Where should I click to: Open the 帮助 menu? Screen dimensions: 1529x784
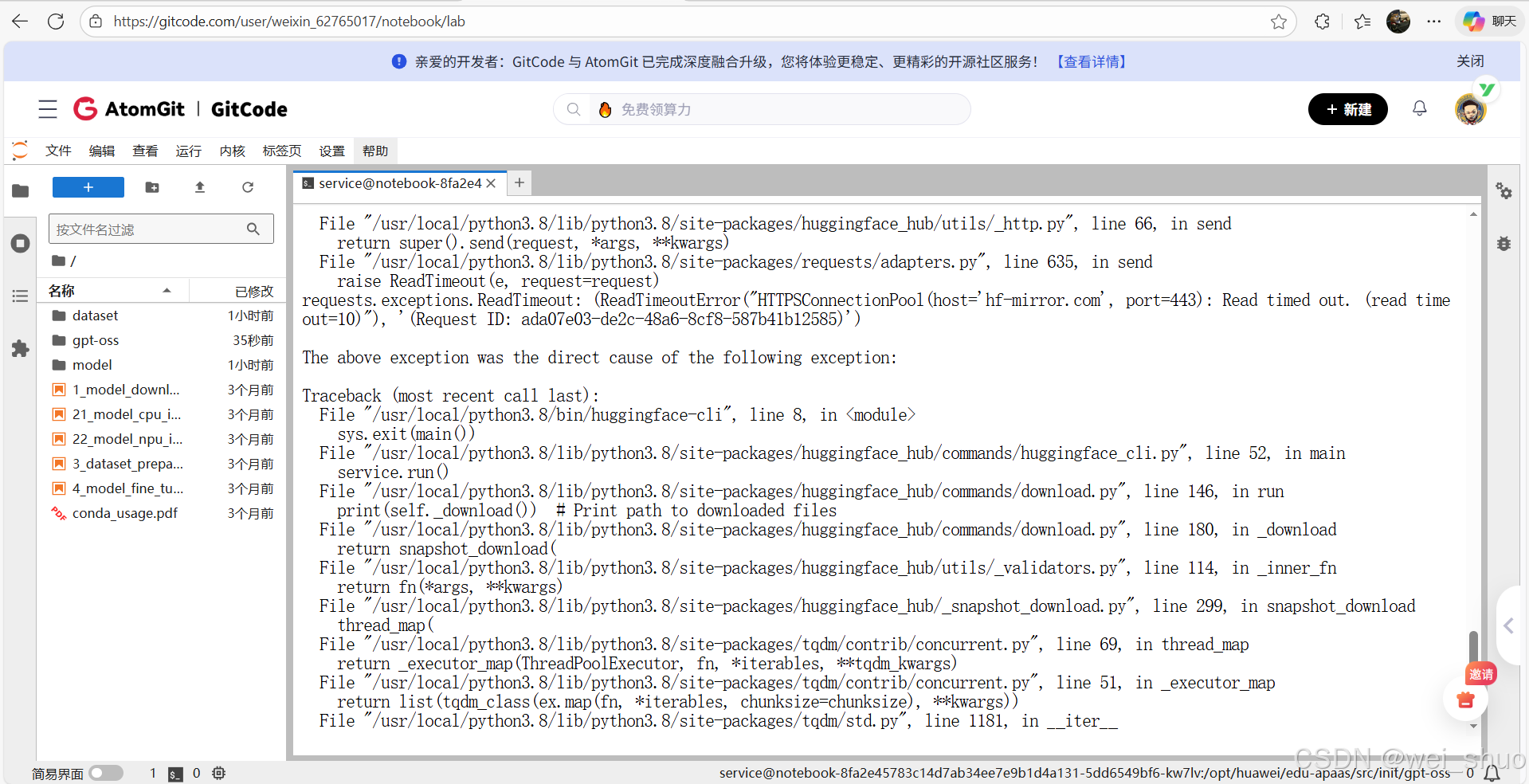pyautogui.click(x=375, y=151)
